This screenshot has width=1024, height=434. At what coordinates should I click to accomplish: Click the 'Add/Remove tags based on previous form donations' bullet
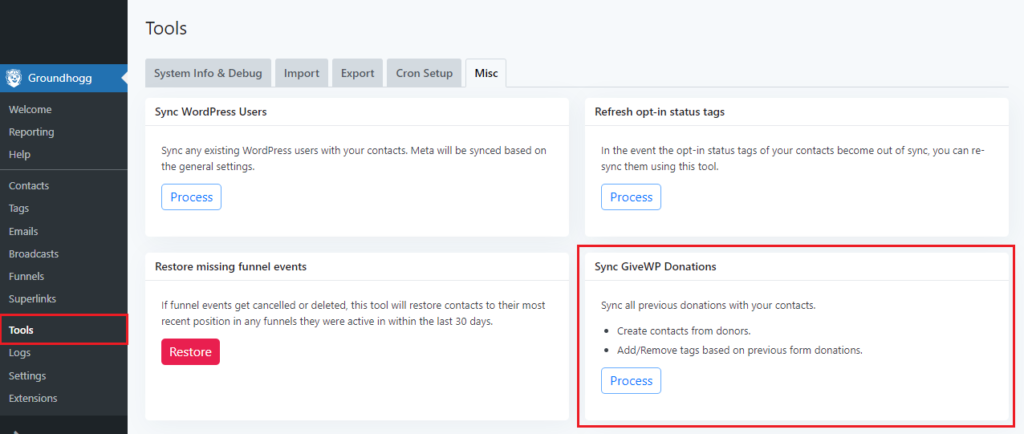[x=740, y=350]
